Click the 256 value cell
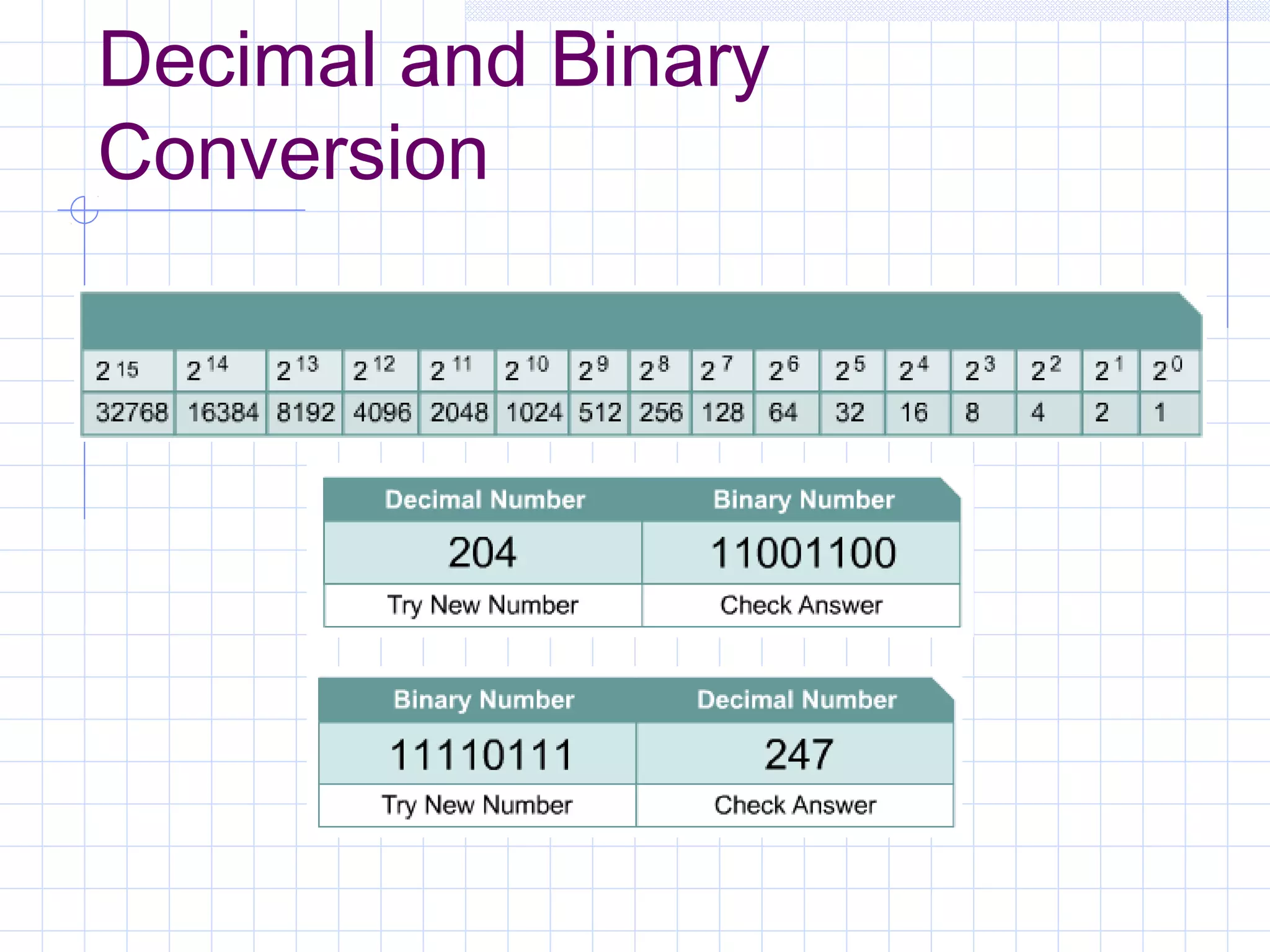Viewport: 1270px width, 952px height. tap(660, 413)
